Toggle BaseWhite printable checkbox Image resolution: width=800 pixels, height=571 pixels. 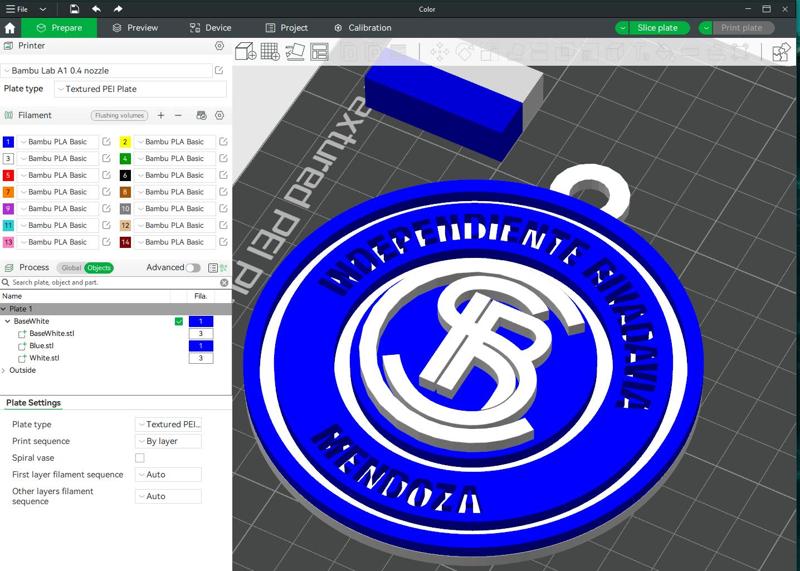coord(179,321)
